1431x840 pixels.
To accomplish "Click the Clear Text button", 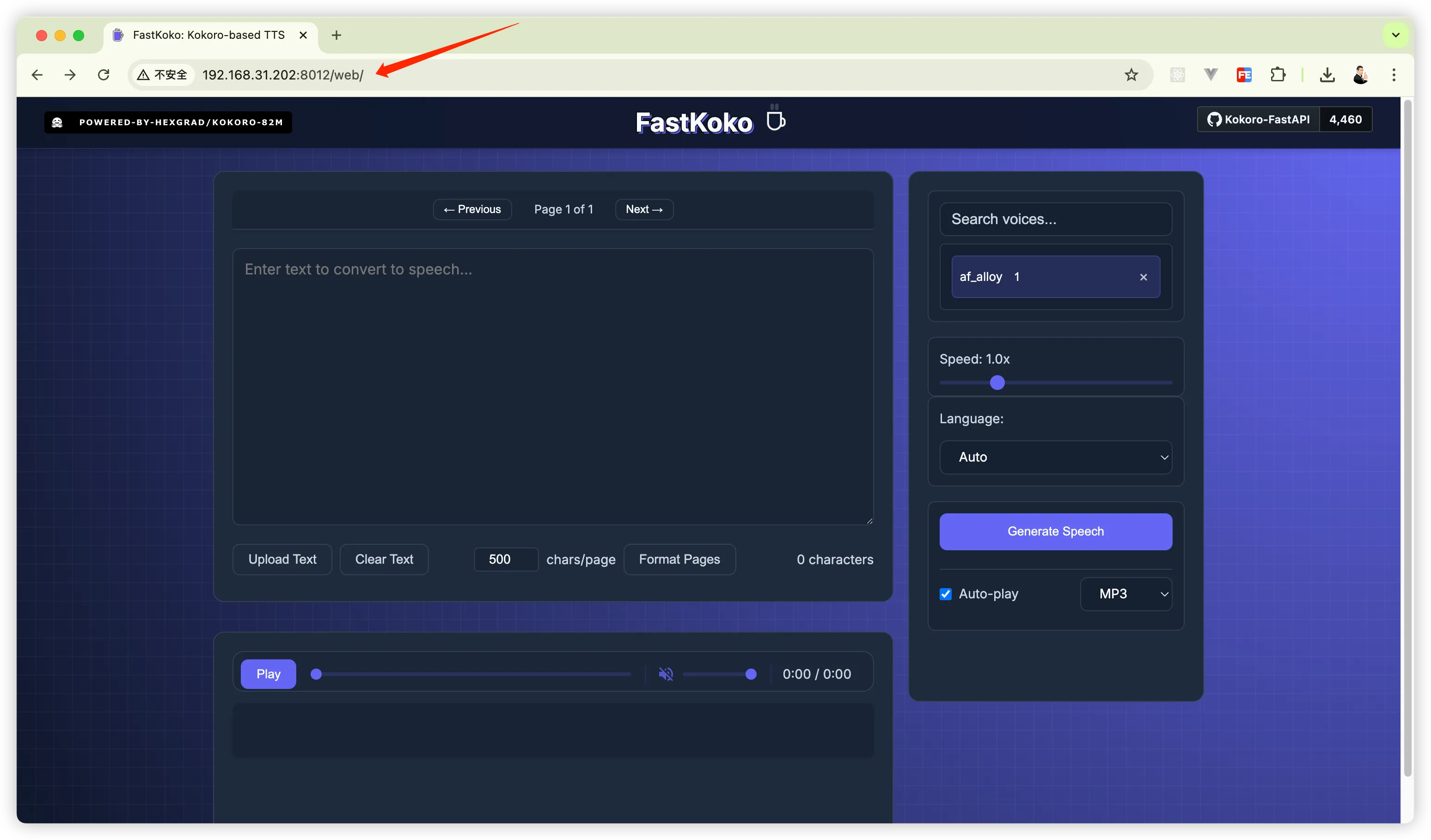I will coord(385,560).
